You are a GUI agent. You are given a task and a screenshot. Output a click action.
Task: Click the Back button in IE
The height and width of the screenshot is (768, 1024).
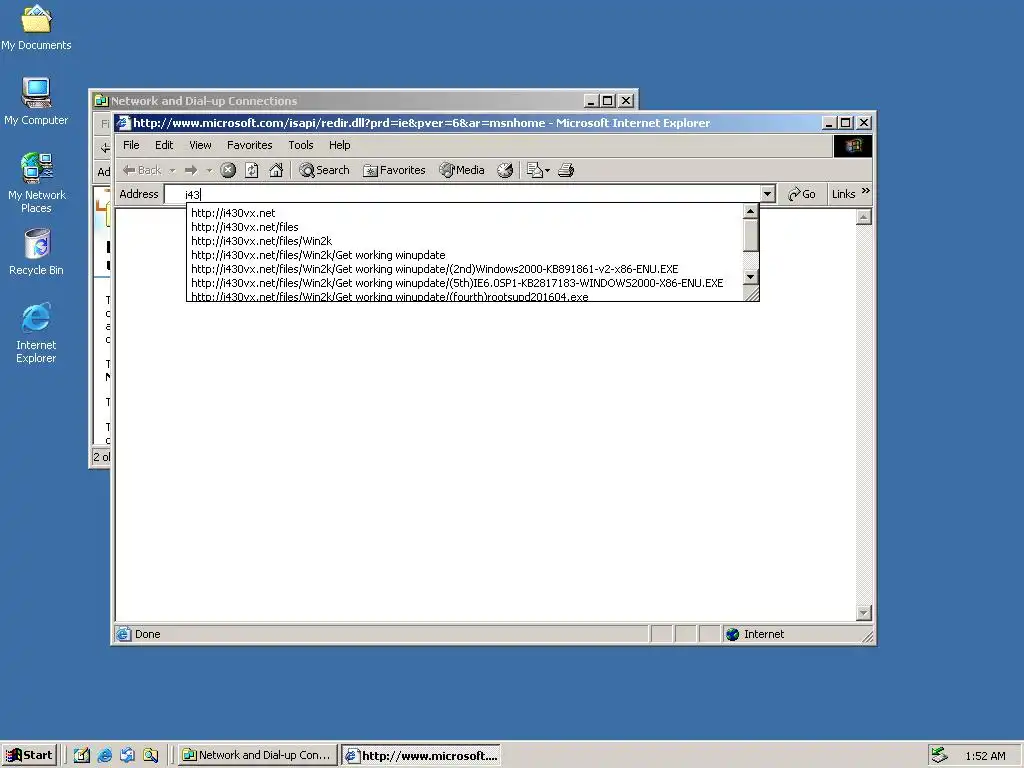click(x=142, y=170)
